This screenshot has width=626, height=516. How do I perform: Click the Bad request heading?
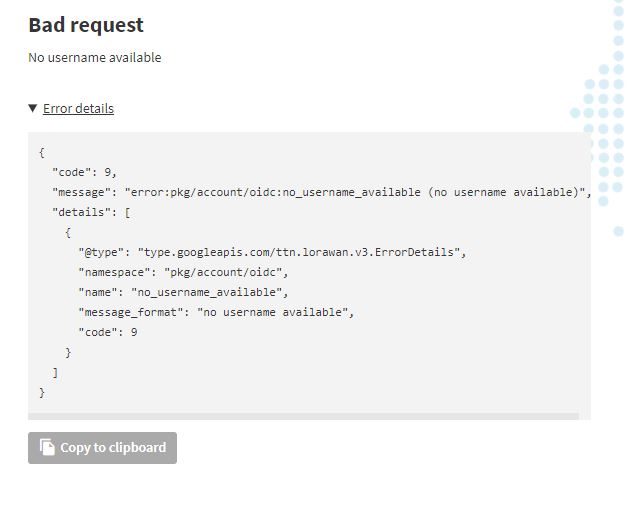[x=86, y=25]
